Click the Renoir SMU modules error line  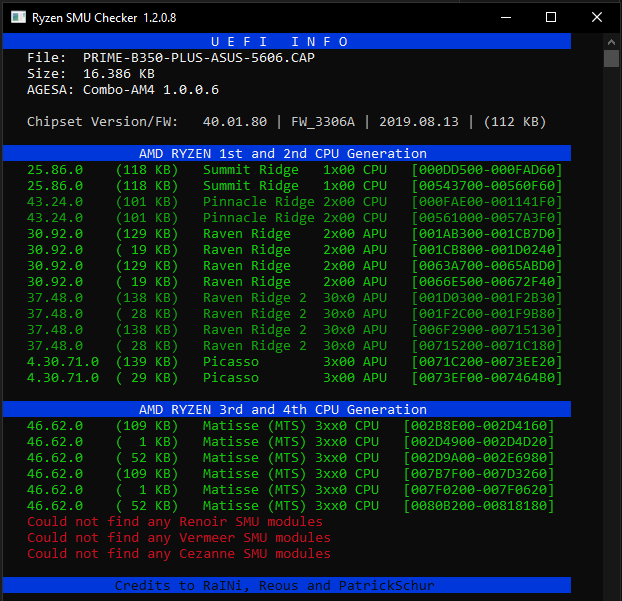[x=175, y=522]
